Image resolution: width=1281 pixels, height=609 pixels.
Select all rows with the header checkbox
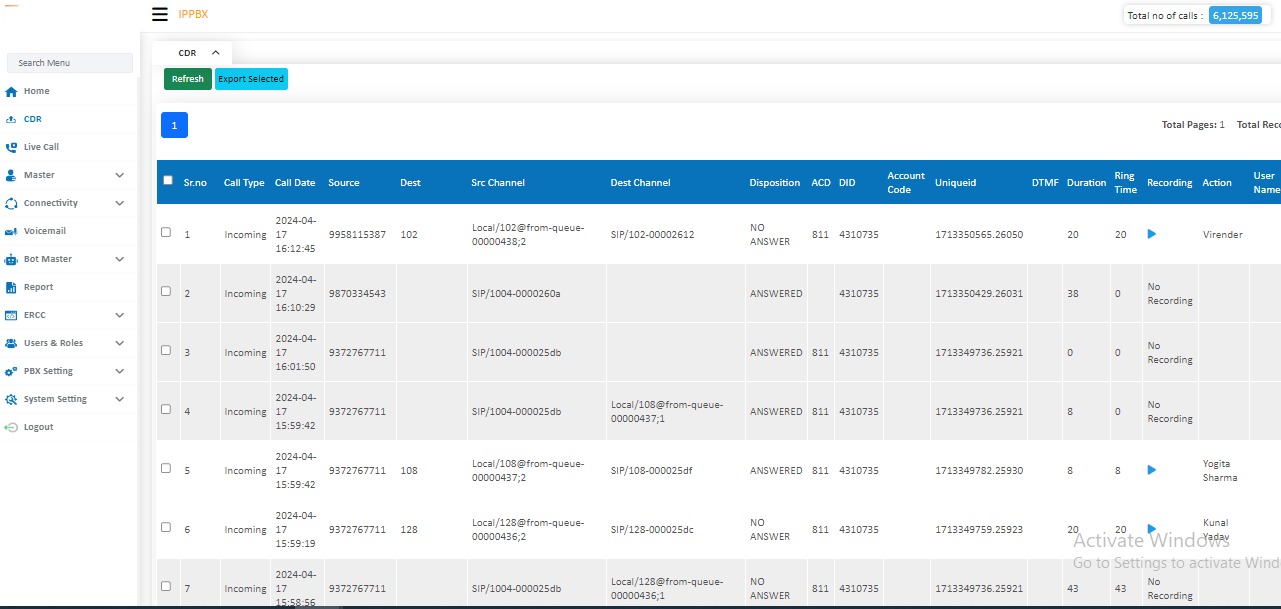(x=168, y=178)
